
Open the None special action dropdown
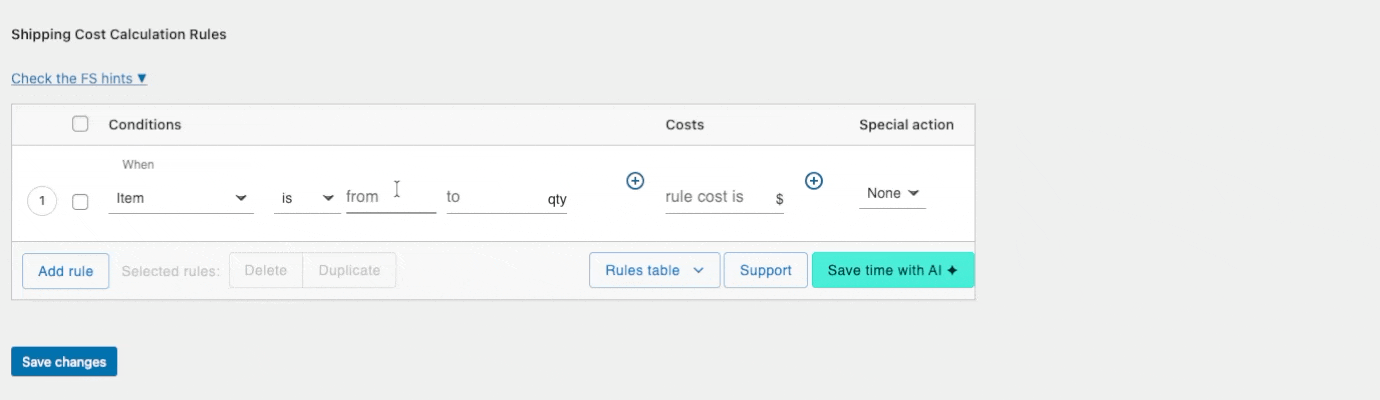(892, 193)
